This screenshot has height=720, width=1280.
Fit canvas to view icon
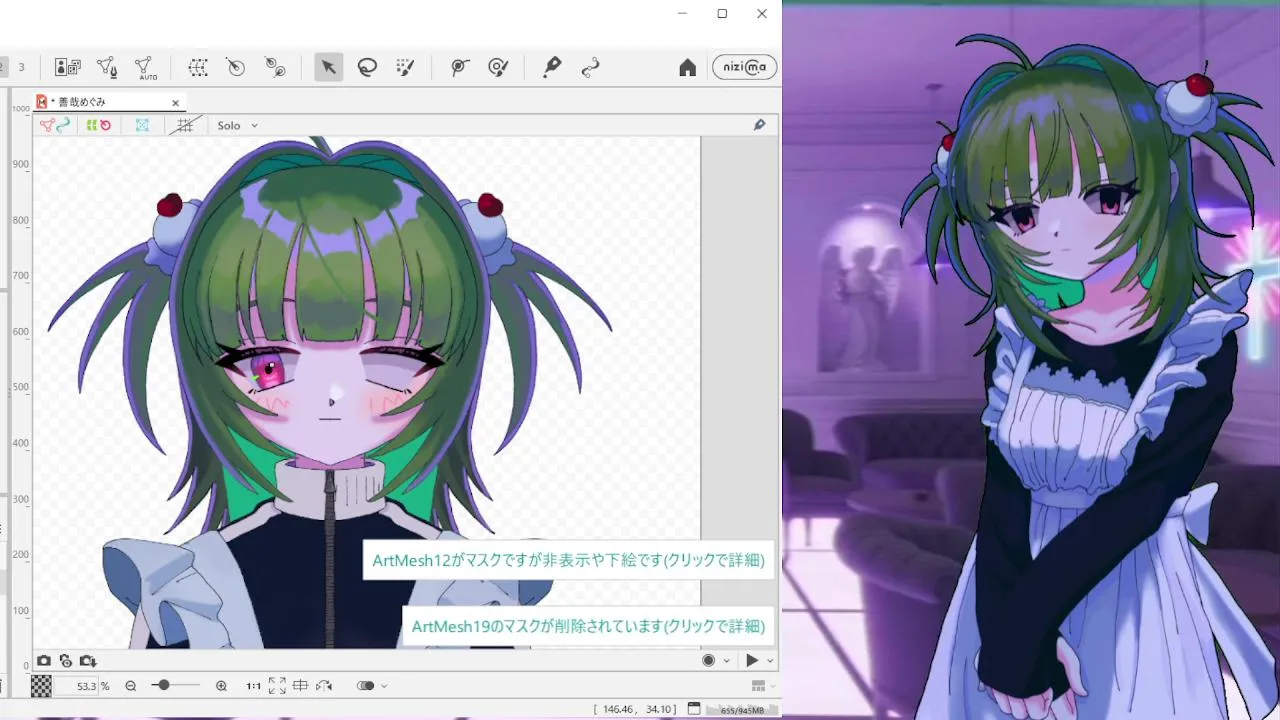click(x=277, y=686)
